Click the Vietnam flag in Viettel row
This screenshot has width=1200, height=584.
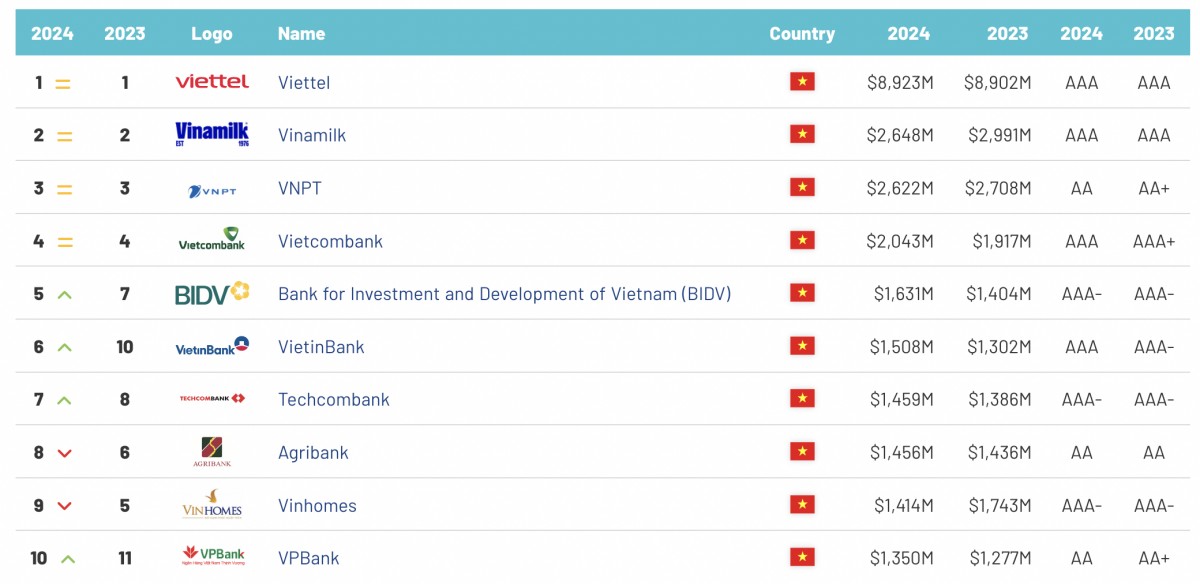pyautogui.click(x=802, y=82)
